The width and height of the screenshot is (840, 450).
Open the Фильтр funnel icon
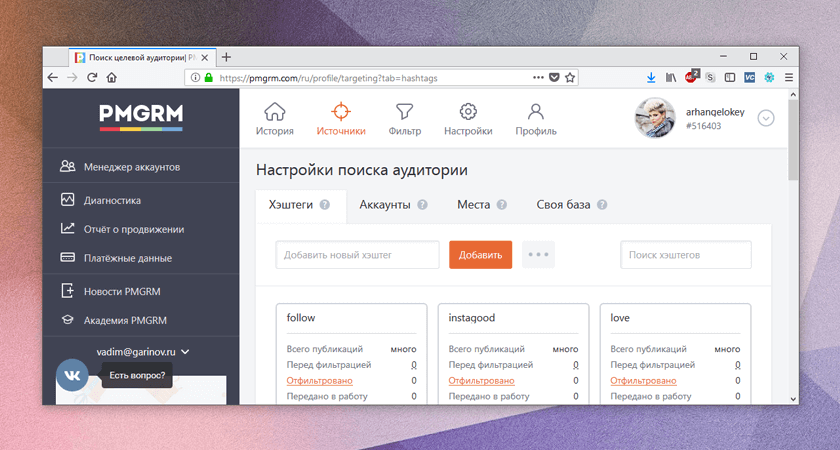pos(404,111)
